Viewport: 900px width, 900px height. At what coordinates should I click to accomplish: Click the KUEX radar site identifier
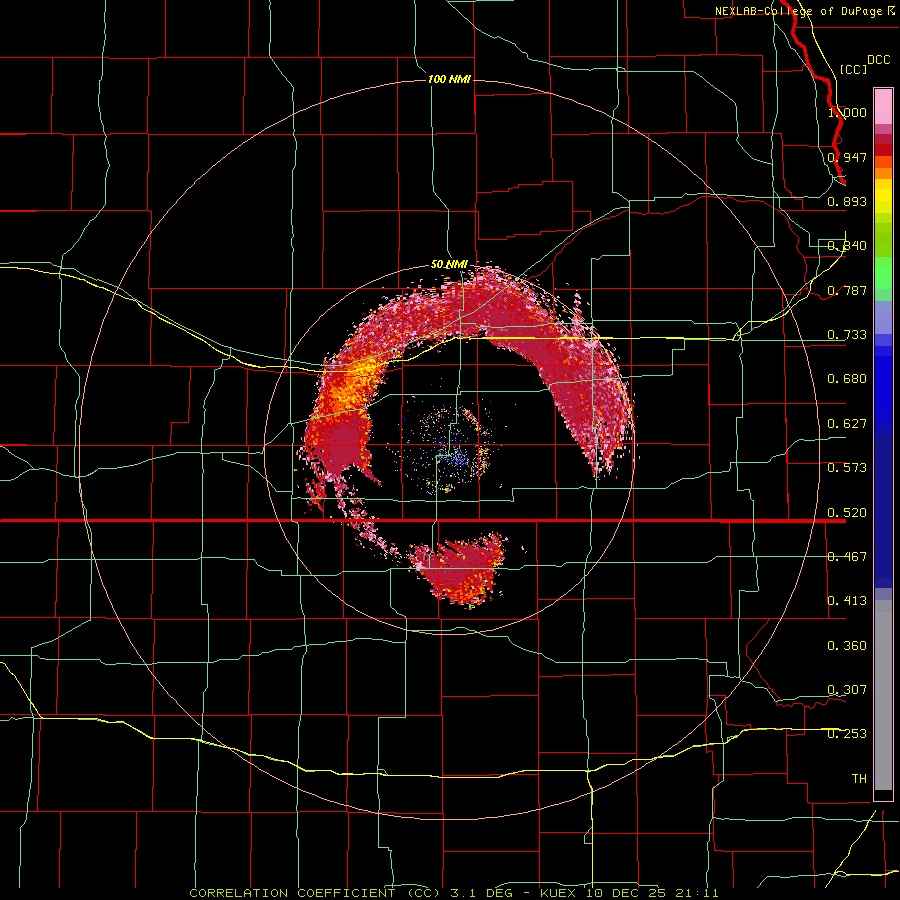pyautogui.click(x=558, y=893)
